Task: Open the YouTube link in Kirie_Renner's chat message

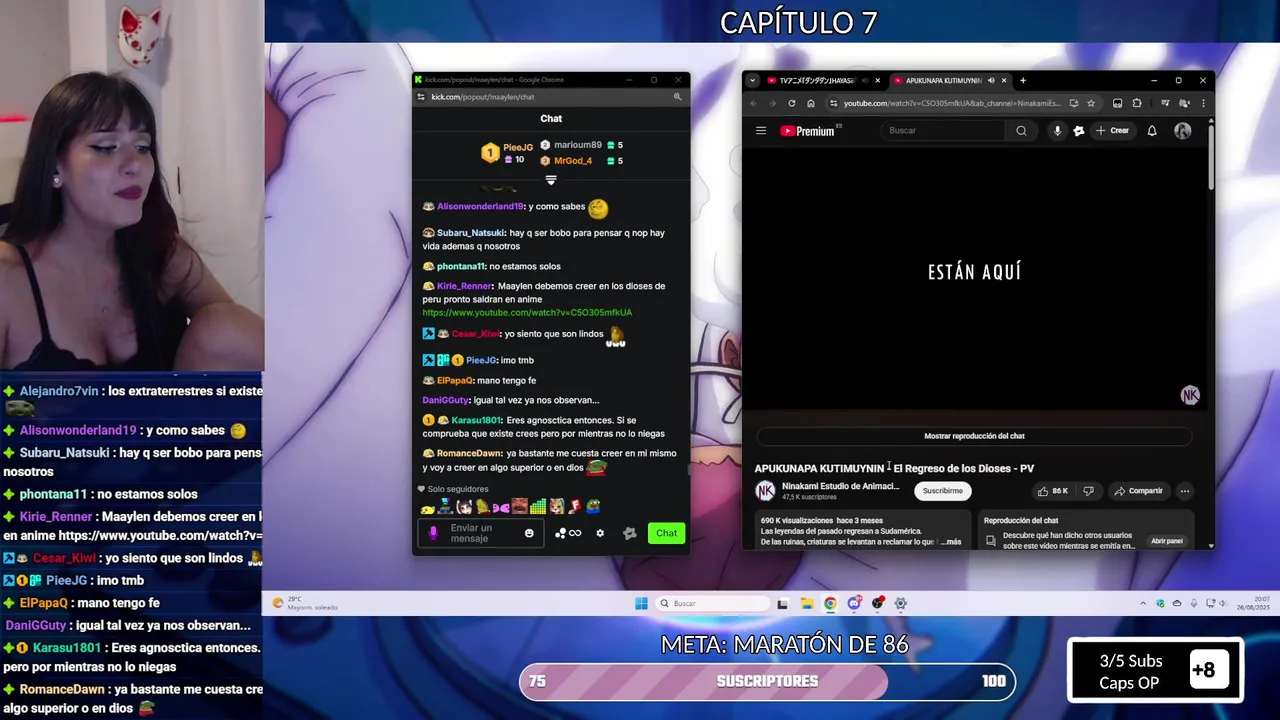Action: pyautogui.click(x=527, y=312)
